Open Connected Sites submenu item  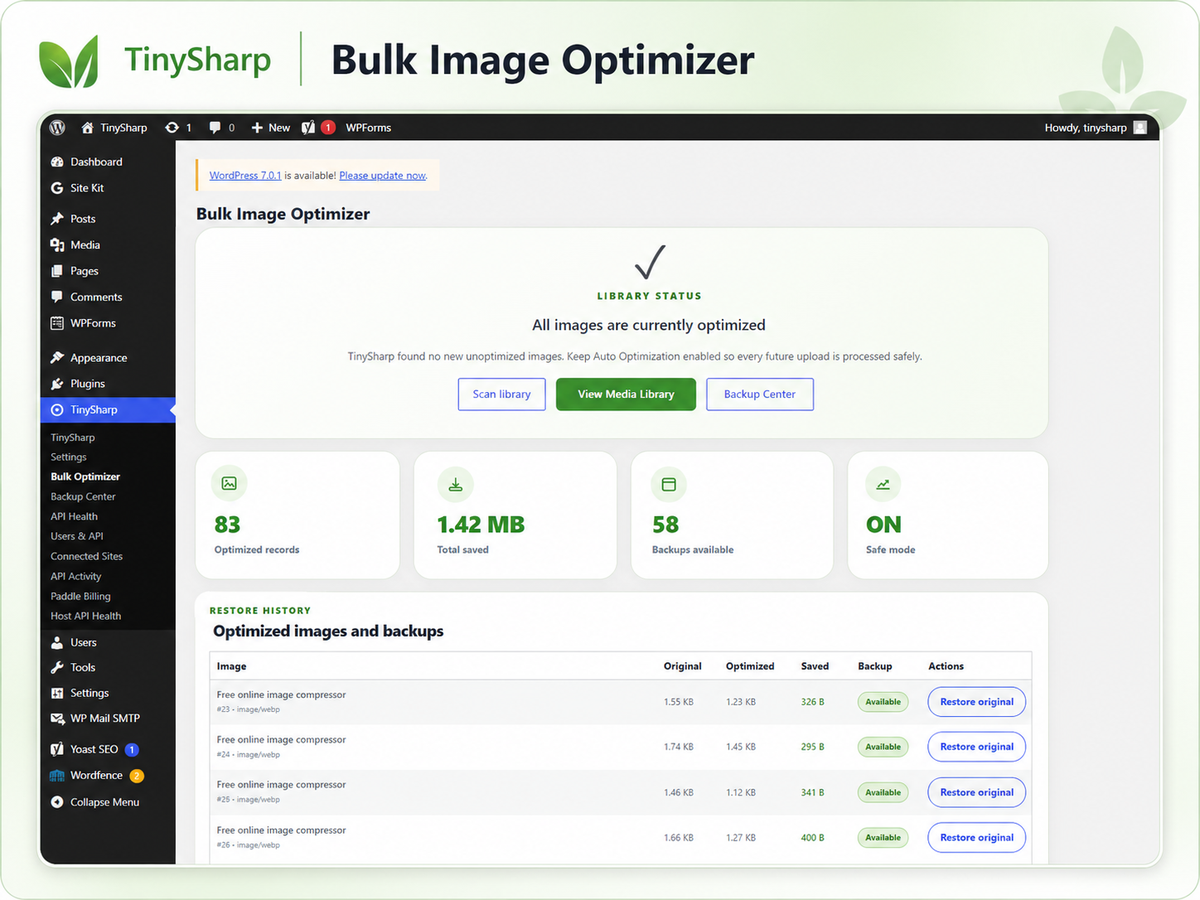(x=87, y=556)
